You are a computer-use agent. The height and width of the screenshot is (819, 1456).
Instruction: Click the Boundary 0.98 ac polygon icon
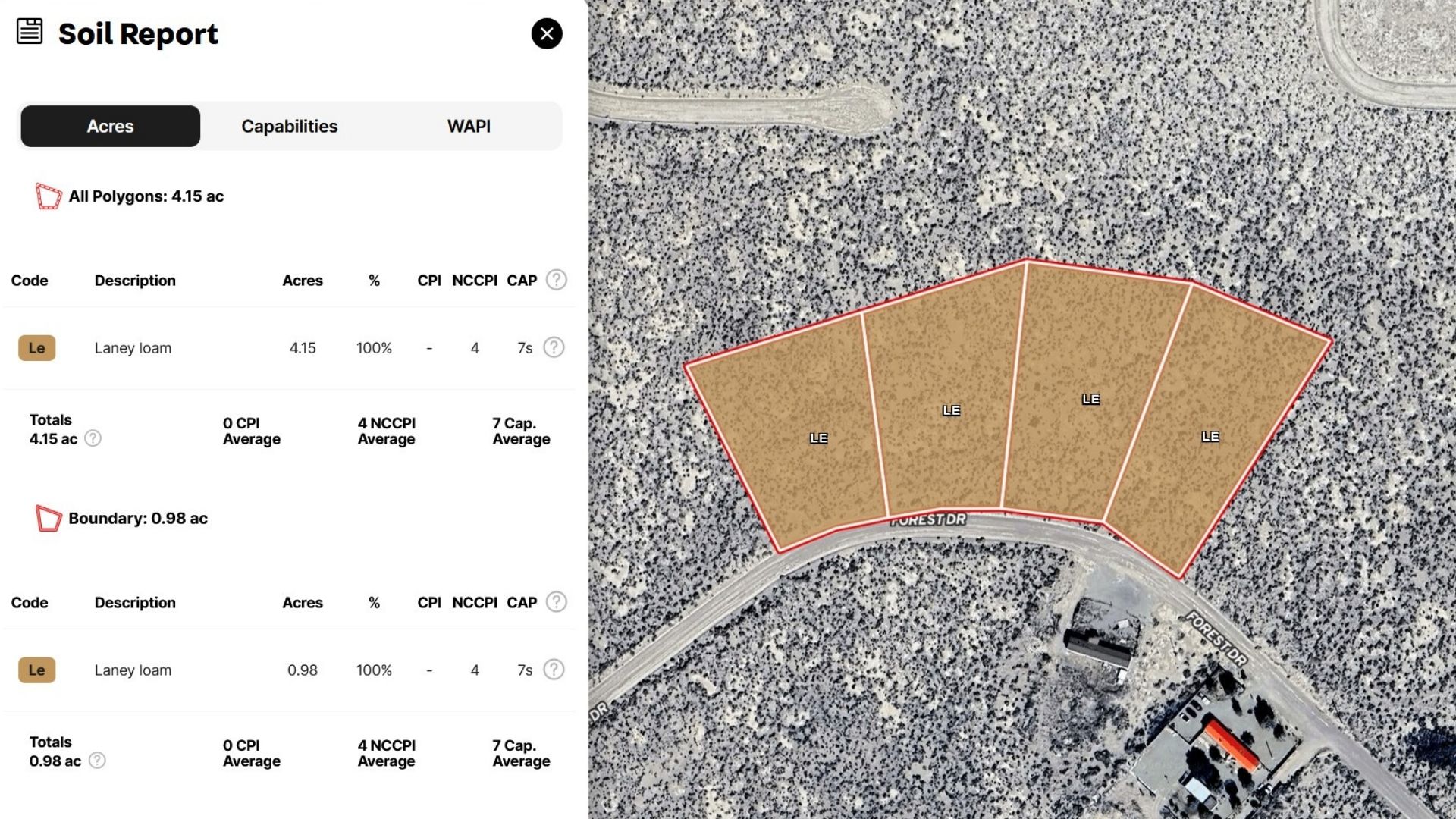click(x=49, y=519)
